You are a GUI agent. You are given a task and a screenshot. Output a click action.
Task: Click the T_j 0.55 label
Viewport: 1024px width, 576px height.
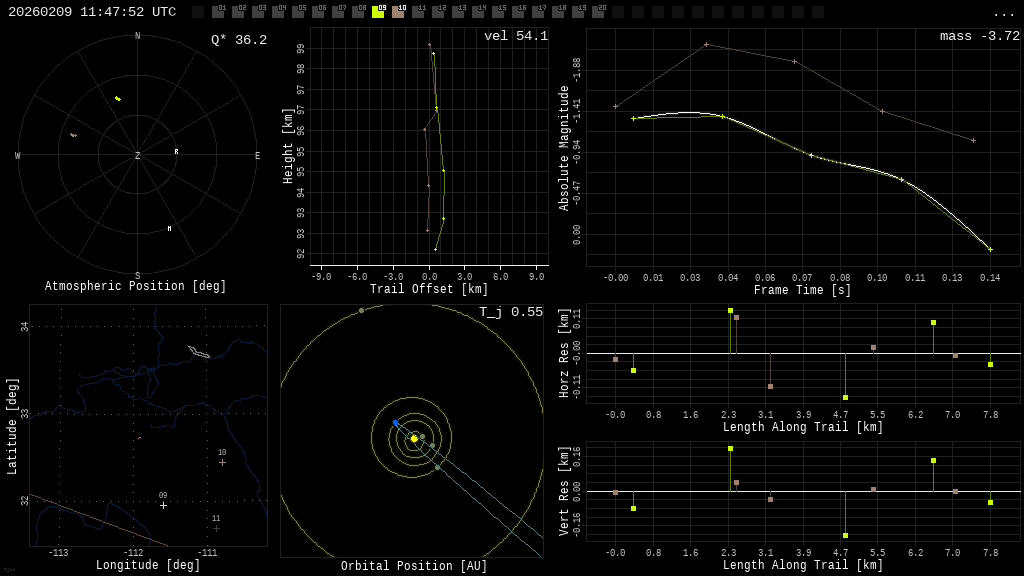coord(510,312)
